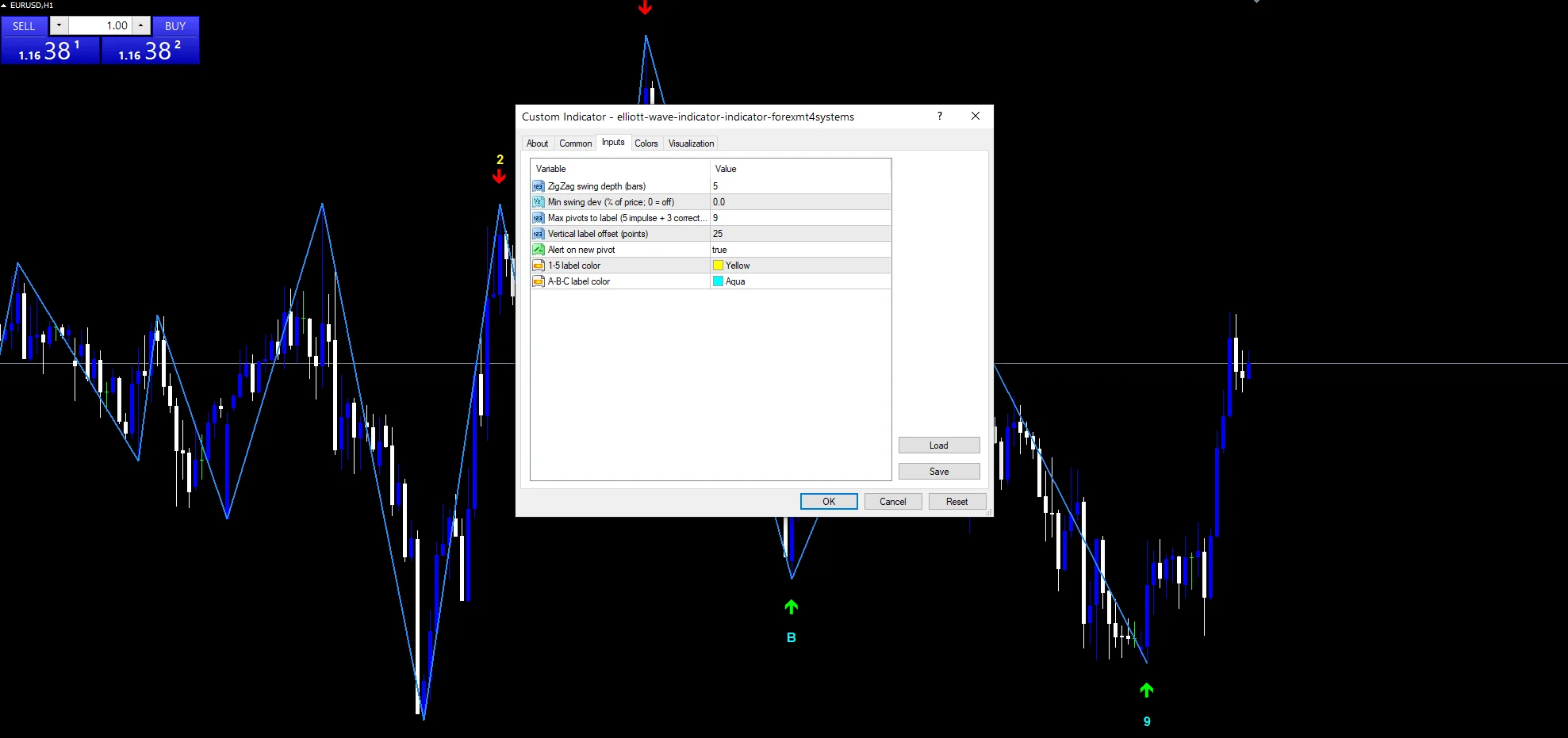Click the Aqua color swatch

click(718, 281)
